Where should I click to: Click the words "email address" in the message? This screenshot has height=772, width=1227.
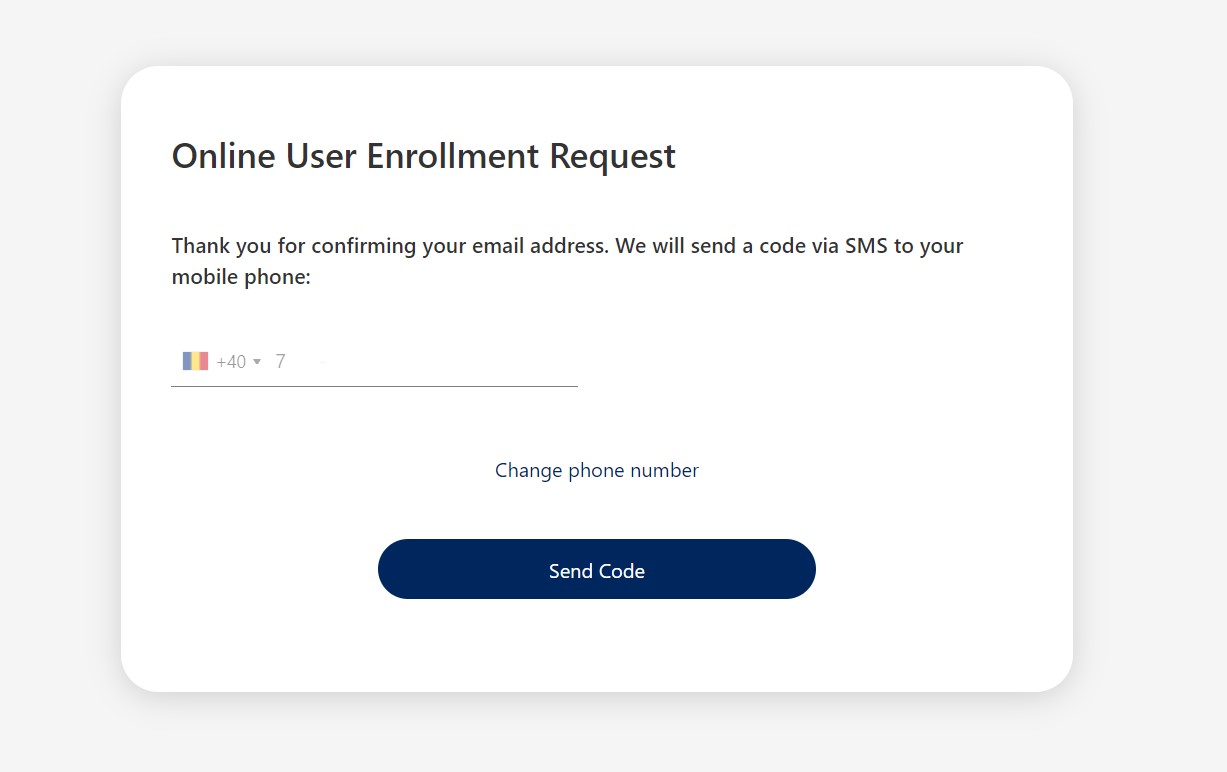point(538,246)
